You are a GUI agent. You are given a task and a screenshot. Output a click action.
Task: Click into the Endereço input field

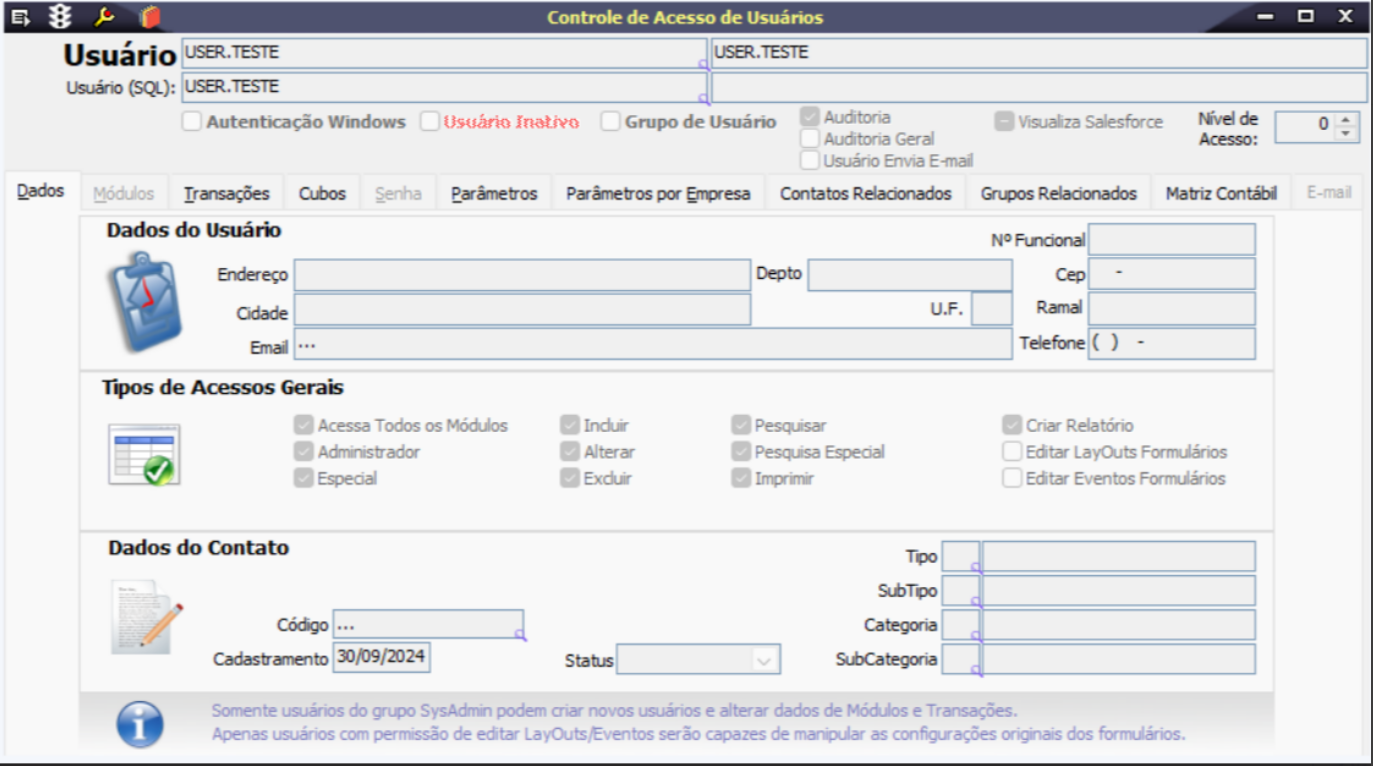pyautogui.click(x=522, y=275)
